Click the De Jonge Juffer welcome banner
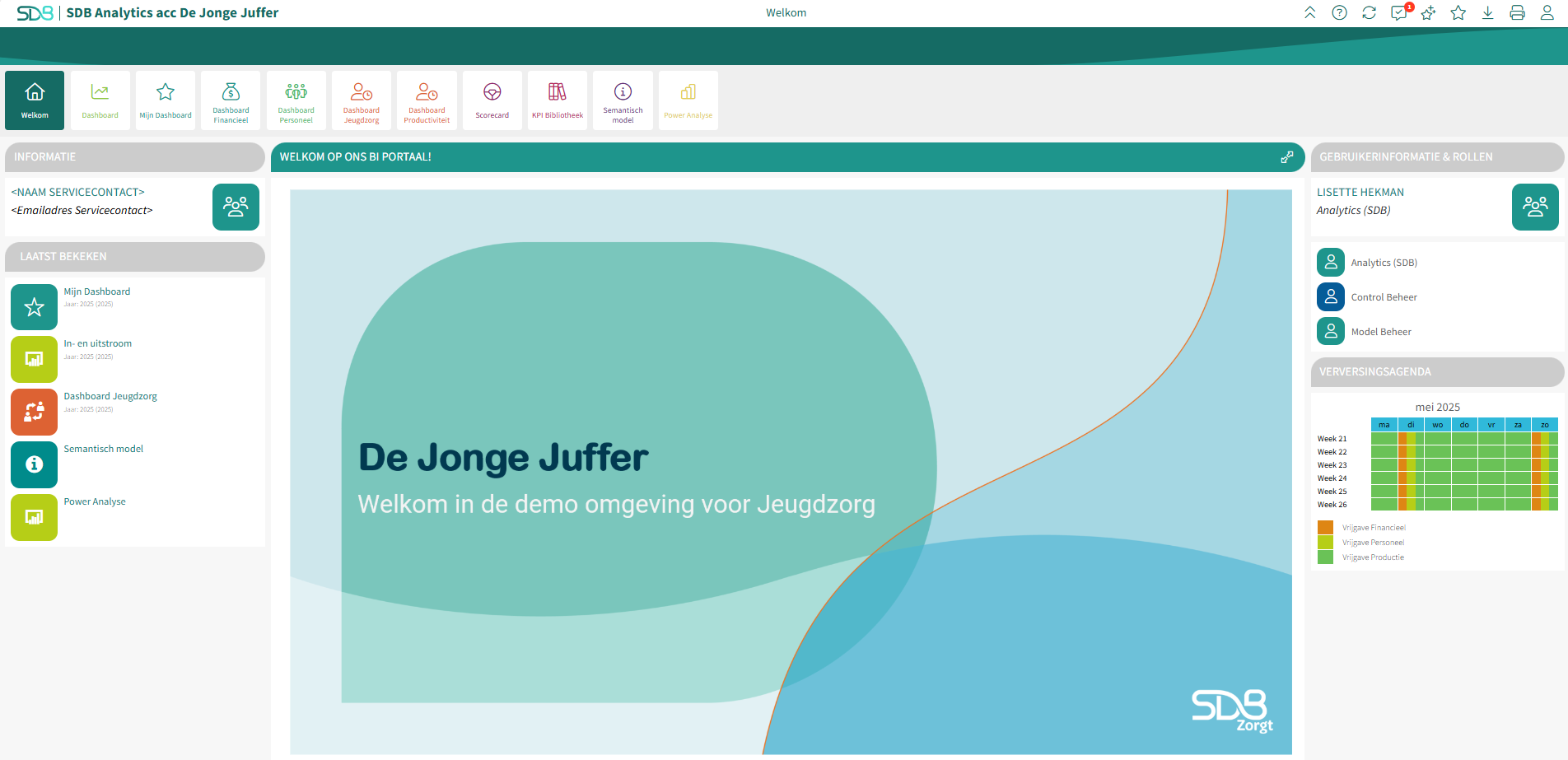Image resolution: width=1568 pixels, height=760 pixels. 791,472
